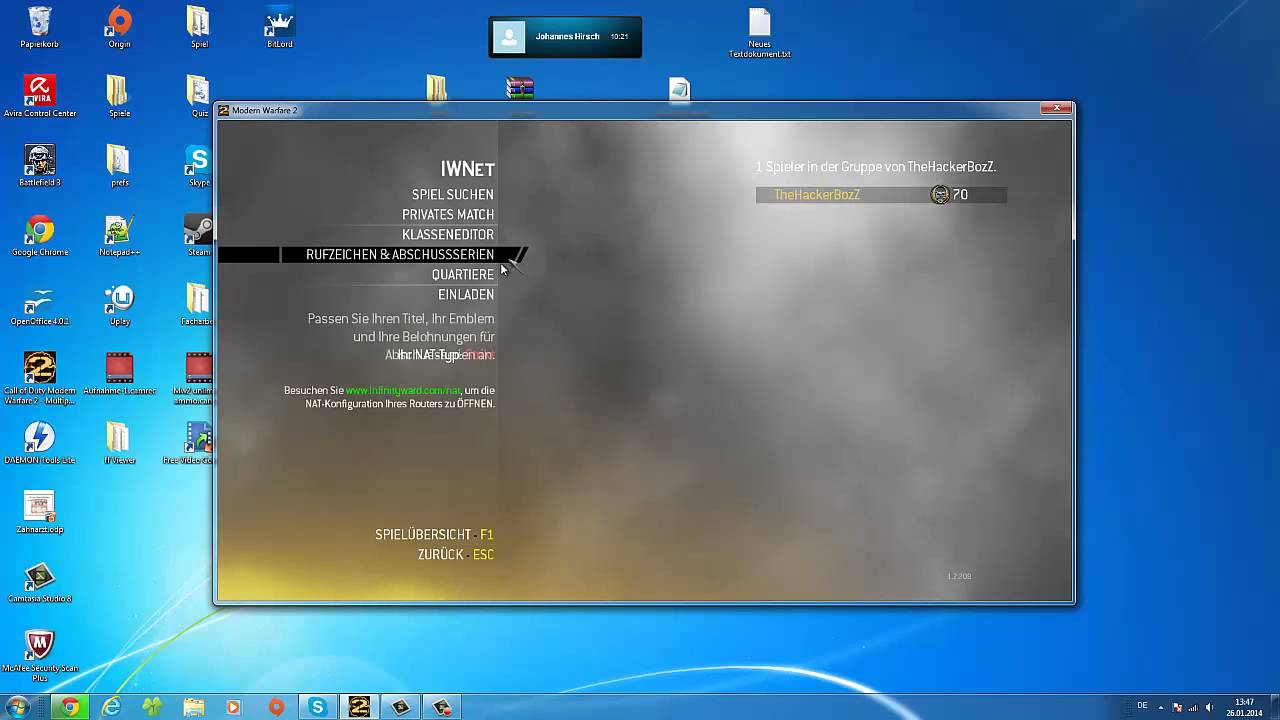1280x720 pixels.
Task: Click the orange Origin icon in taskbar
Action: [x=276, y=707]
